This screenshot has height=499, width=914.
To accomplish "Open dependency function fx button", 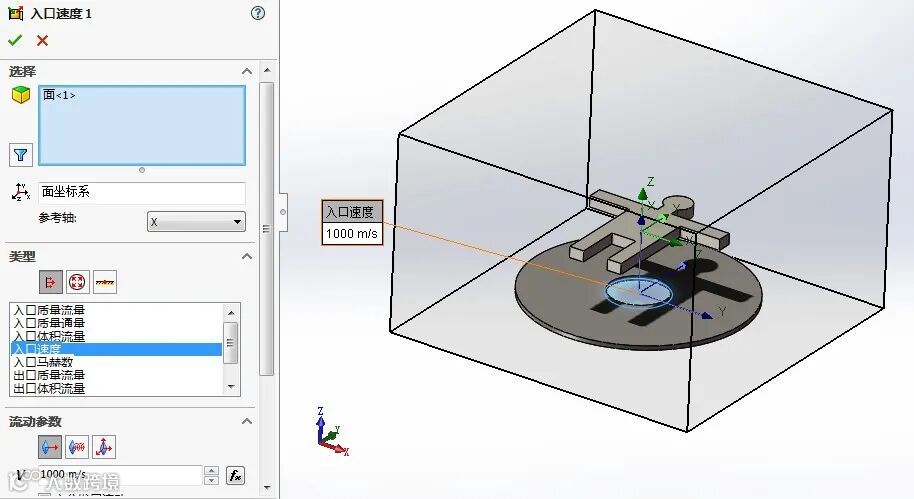I will tap(235, 476).
